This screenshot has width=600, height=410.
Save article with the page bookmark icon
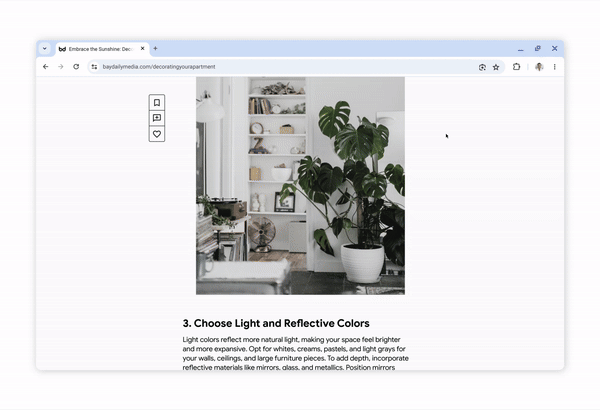pos(157,103)
